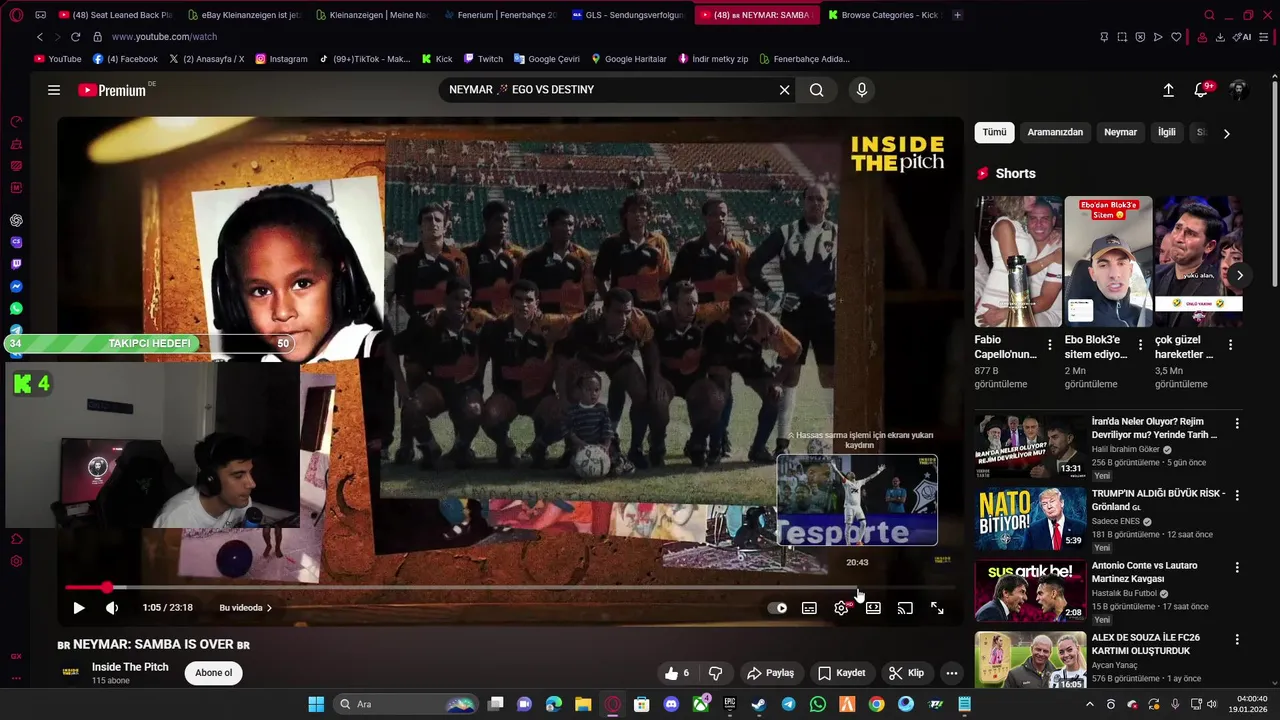Image resolution: width=1280 pixels, height=720 pixels.
Task: Open Windows Start menu
Action: pyautogui.click(x=316, y=704)
